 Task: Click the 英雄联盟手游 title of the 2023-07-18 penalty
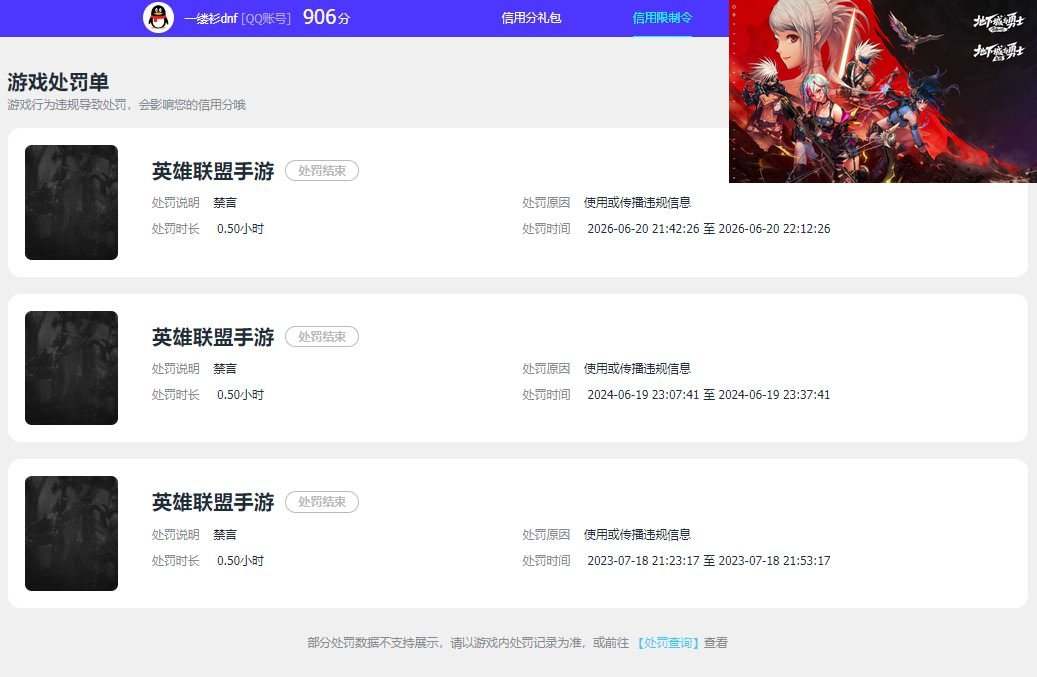213,502
